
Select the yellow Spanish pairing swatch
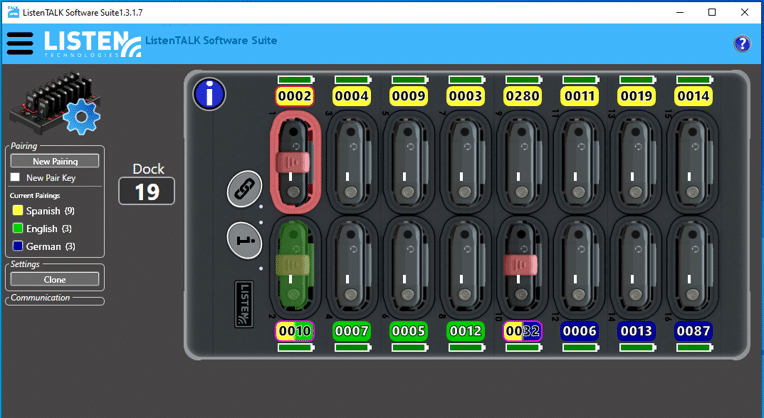[x=17, y=211]
